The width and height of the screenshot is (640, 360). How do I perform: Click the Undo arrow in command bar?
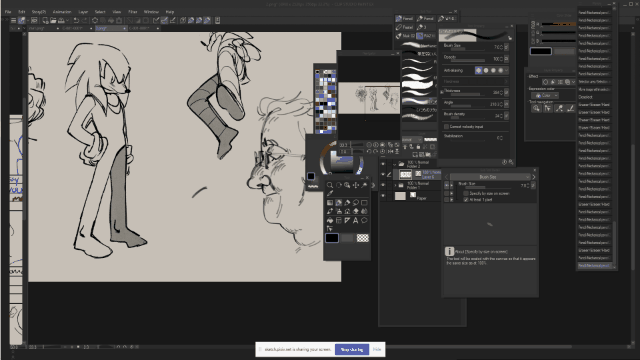(x=76, y=20)
